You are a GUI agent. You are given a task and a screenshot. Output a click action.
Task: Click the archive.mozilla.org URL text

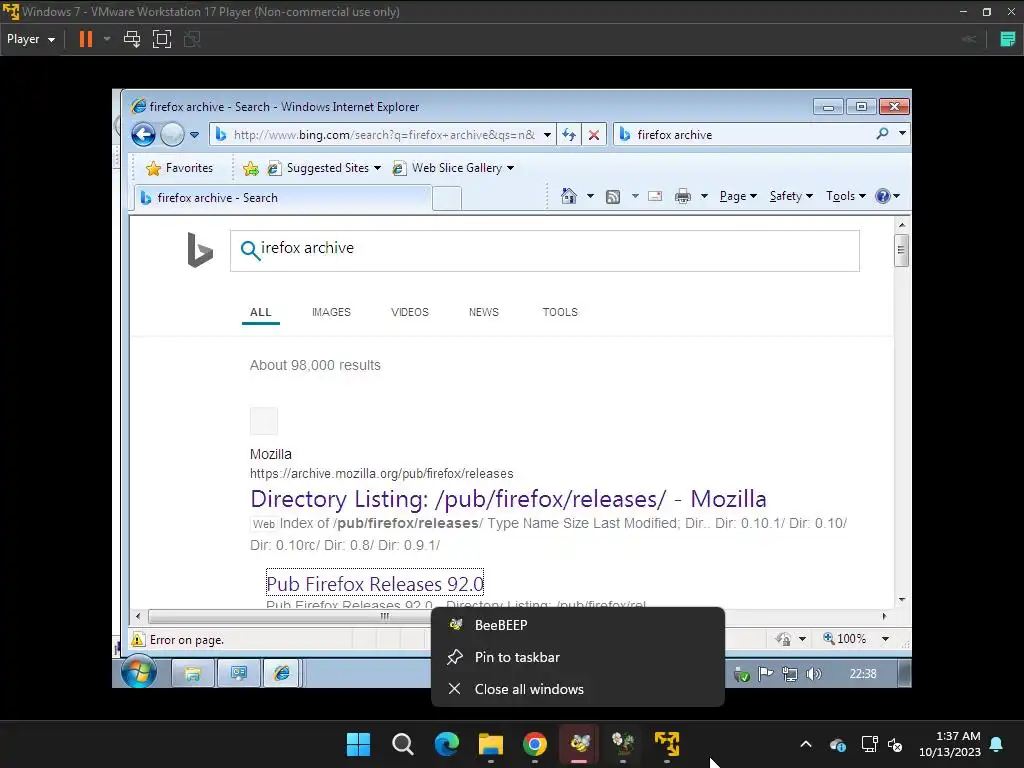click(381, 473)
